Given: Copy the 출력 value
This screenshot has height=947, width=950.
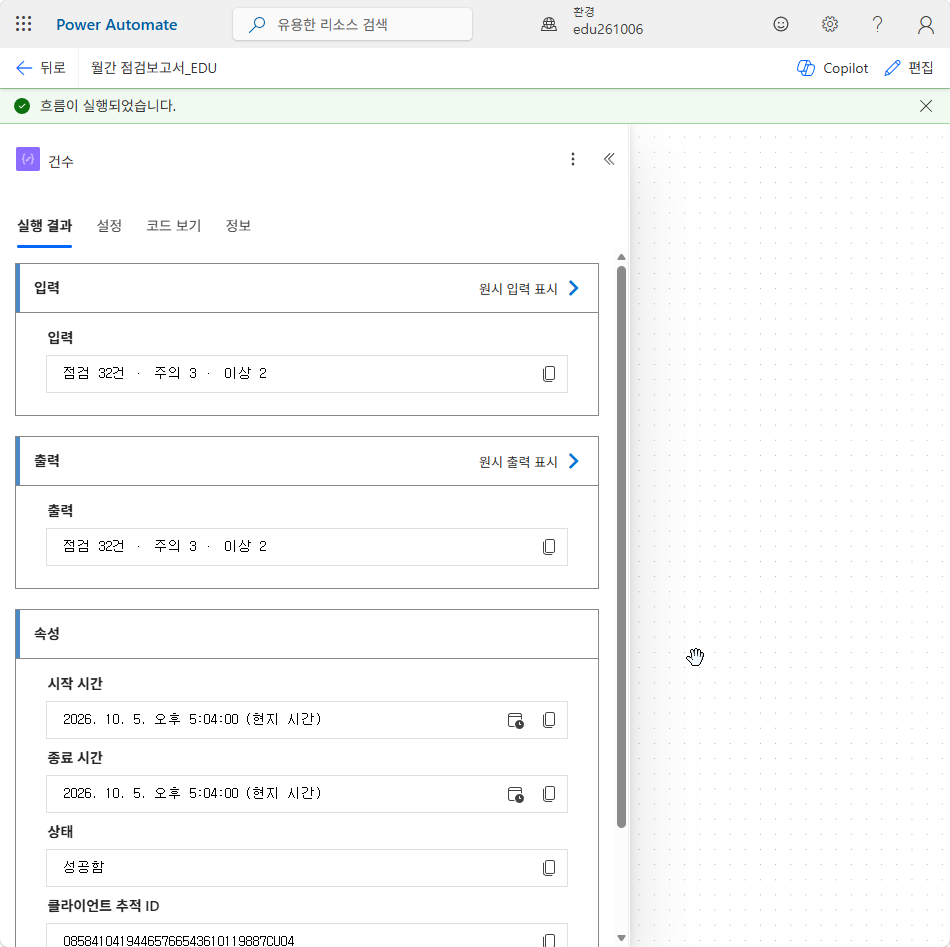Looking at the screenshot, I should 549,547.
